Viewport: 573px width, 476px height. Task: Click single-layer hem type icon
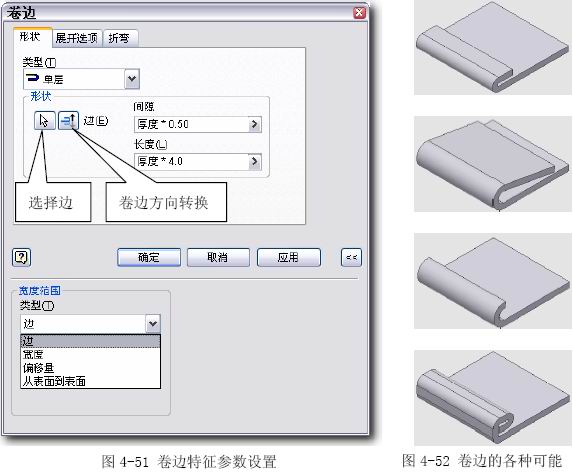pos(33,78)
